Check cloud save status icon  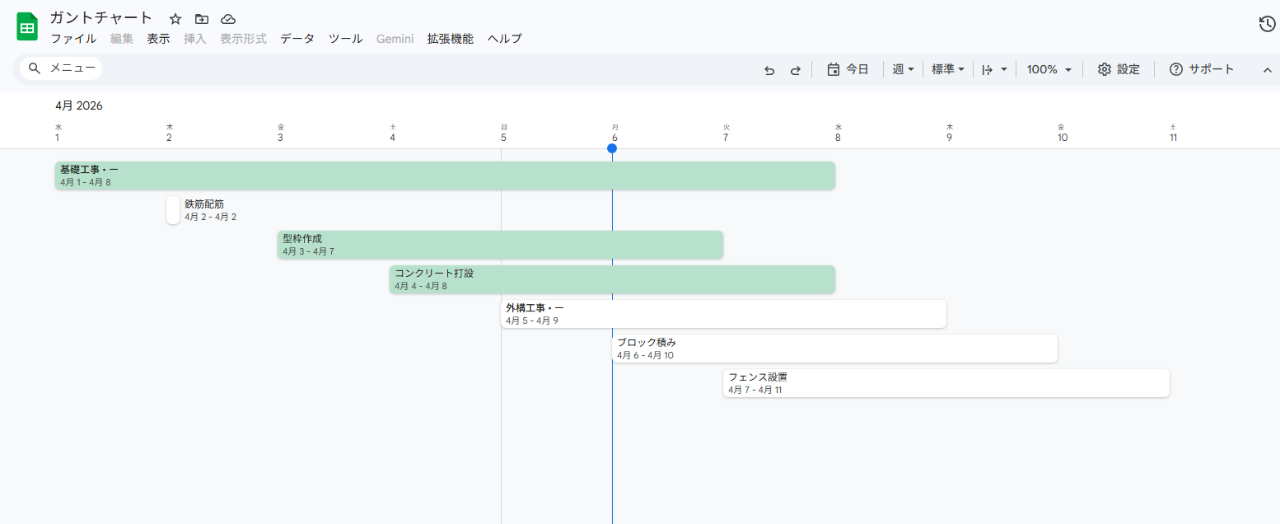tap(228, 19)
